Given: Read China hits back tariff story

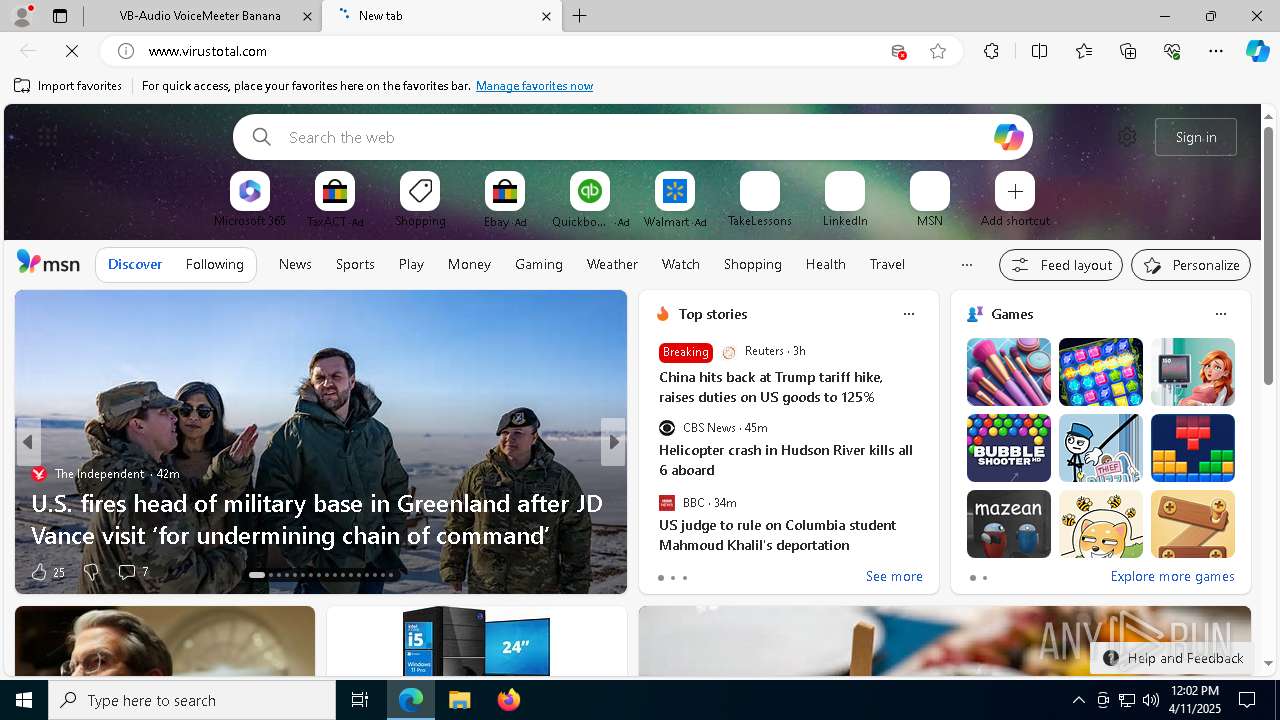Looking at the screenshot, I should coord(770,387).
